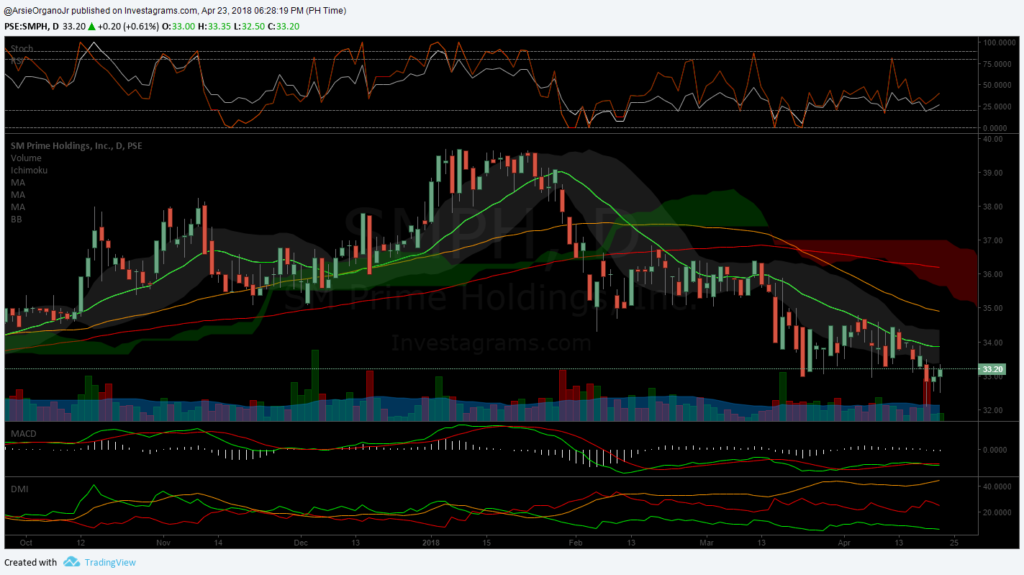Screen dimensions: 1024x575
Task: Click the Apr label on time axis
Action: tap(844, 543)
